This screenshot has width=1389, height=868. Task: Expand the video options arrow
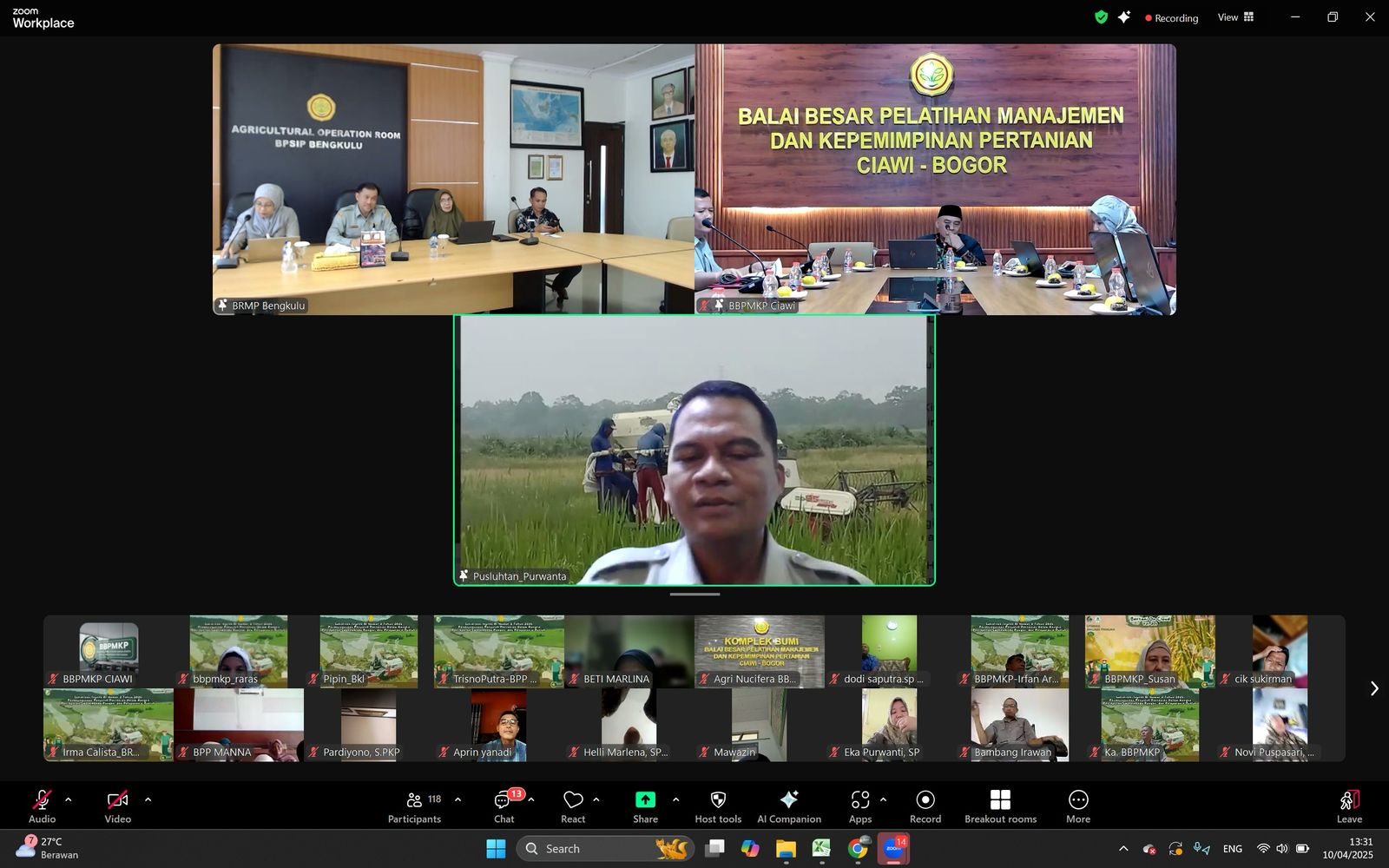click(148, 799)
